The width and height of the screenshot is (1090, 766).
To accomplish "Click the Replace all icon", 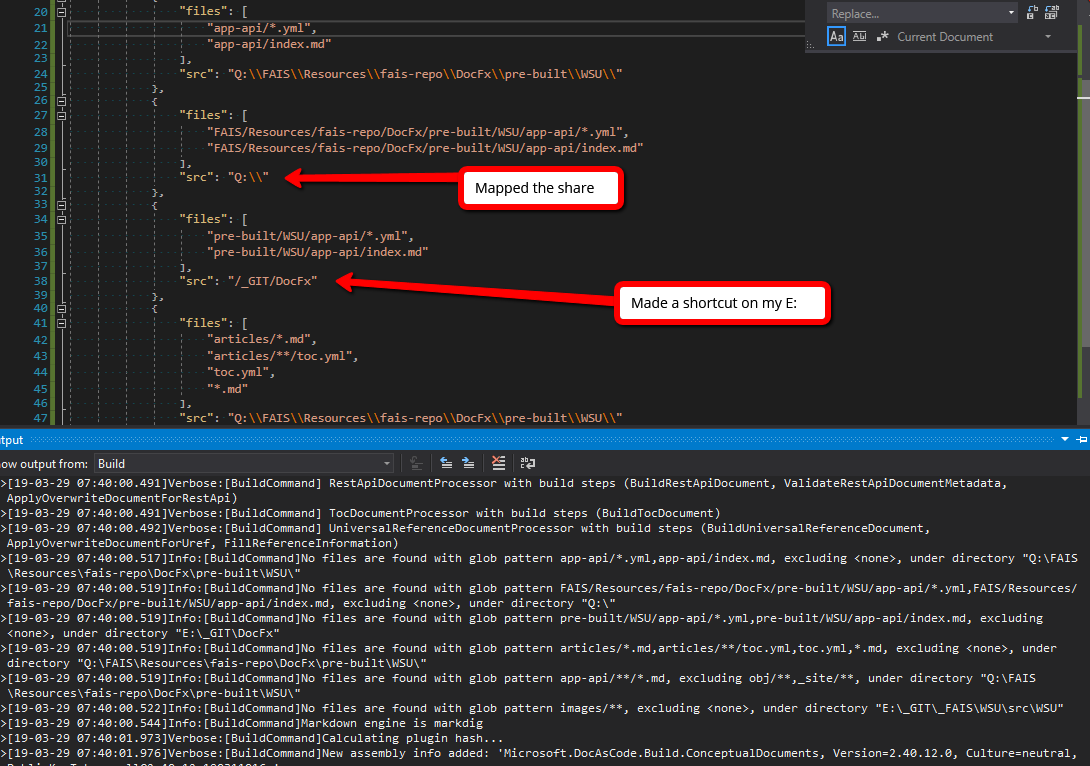I will point(1052,13).
